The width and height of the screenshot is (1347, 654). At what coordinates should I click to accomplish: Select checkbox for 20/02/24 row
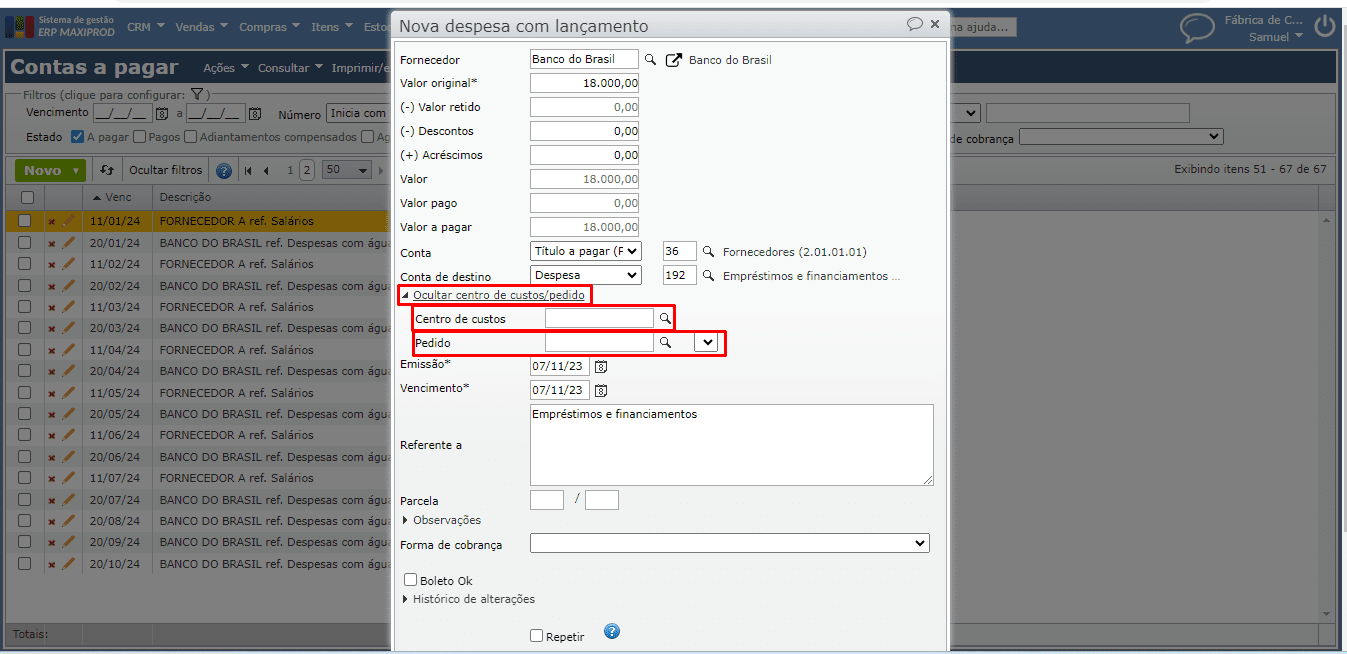pyautogui.click(x=25, y=286)
